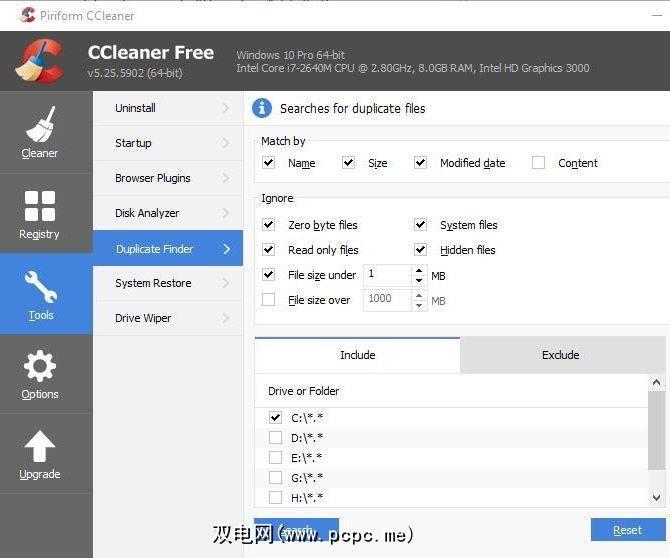Image resolution: width=670 pixels, height=558 pixels.
Task: Click the blue Search button
Action: (x=296, y=530)
